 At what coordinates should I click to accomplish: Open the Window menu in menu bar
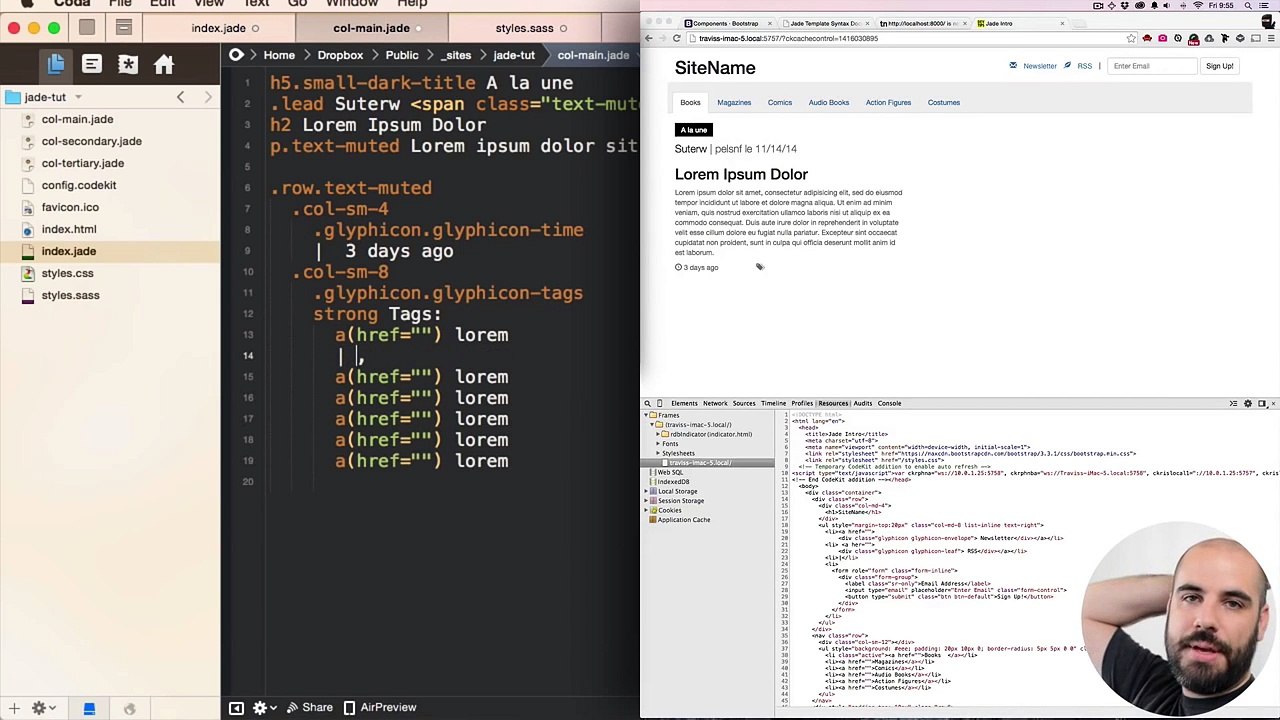pyautogui.click(x=352, y=4)
